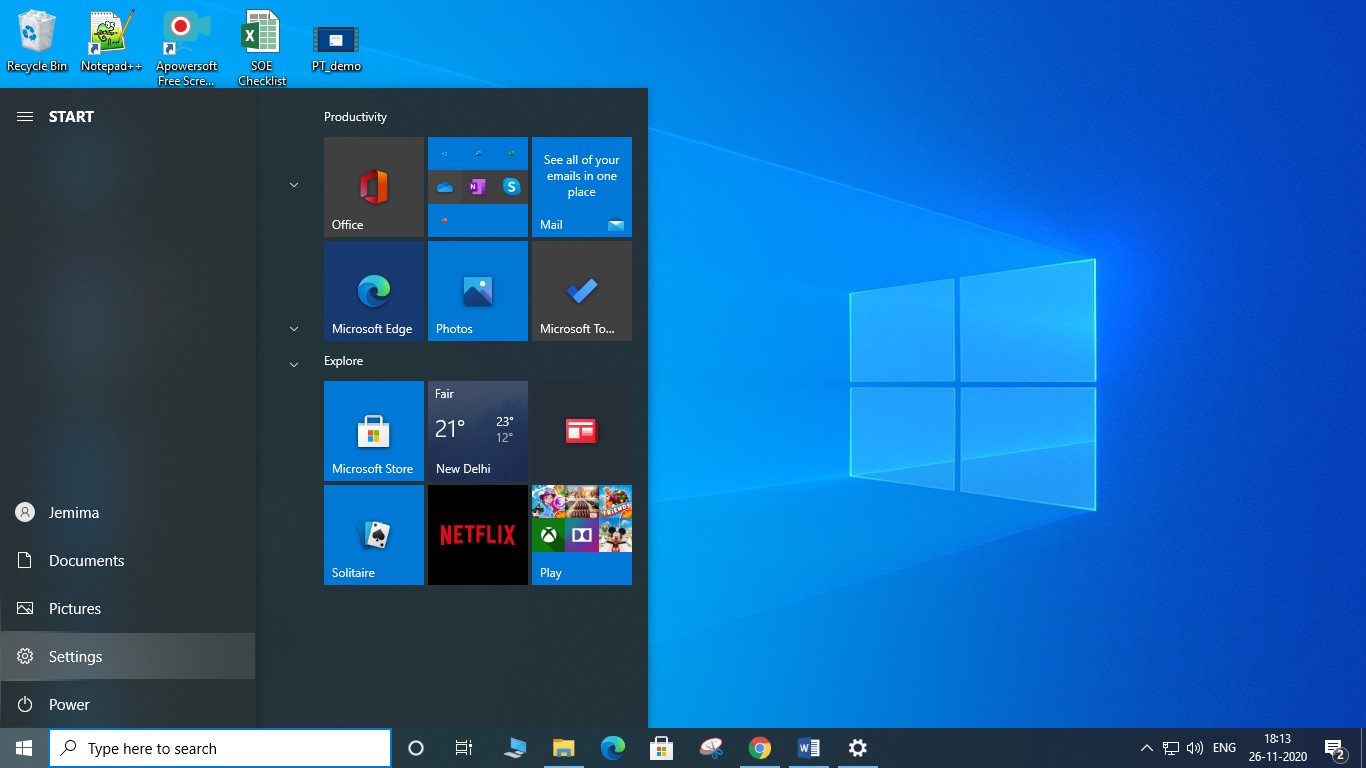Viewport: 1366px width, 768px height.
Task: Open Microsoft Store from the taskbar
Action: click(661, 748)
